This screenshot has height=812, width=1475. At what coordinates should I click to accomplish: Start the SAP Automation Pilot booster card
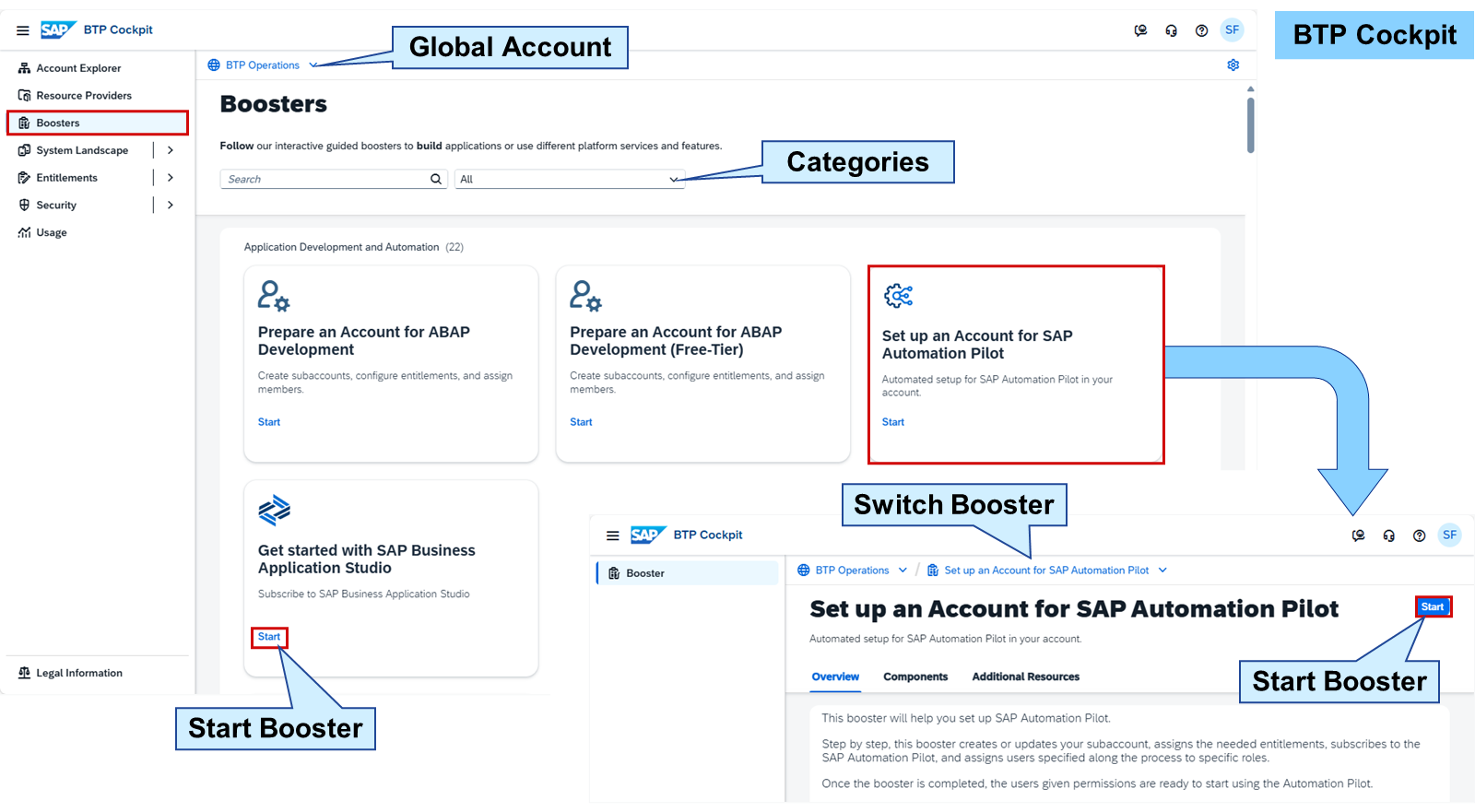893,422
